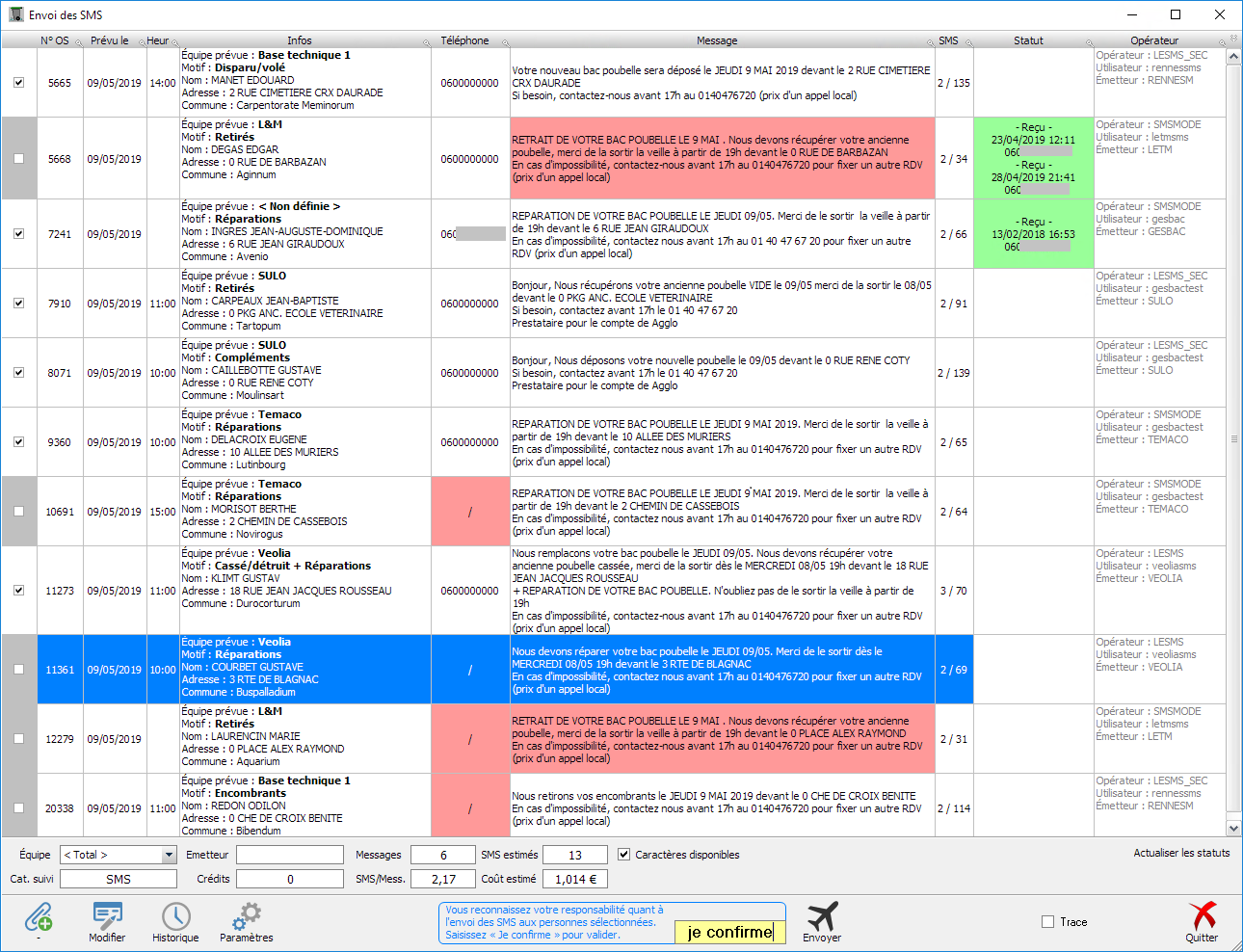Sort by the N° OS column header

click(55, 40)
